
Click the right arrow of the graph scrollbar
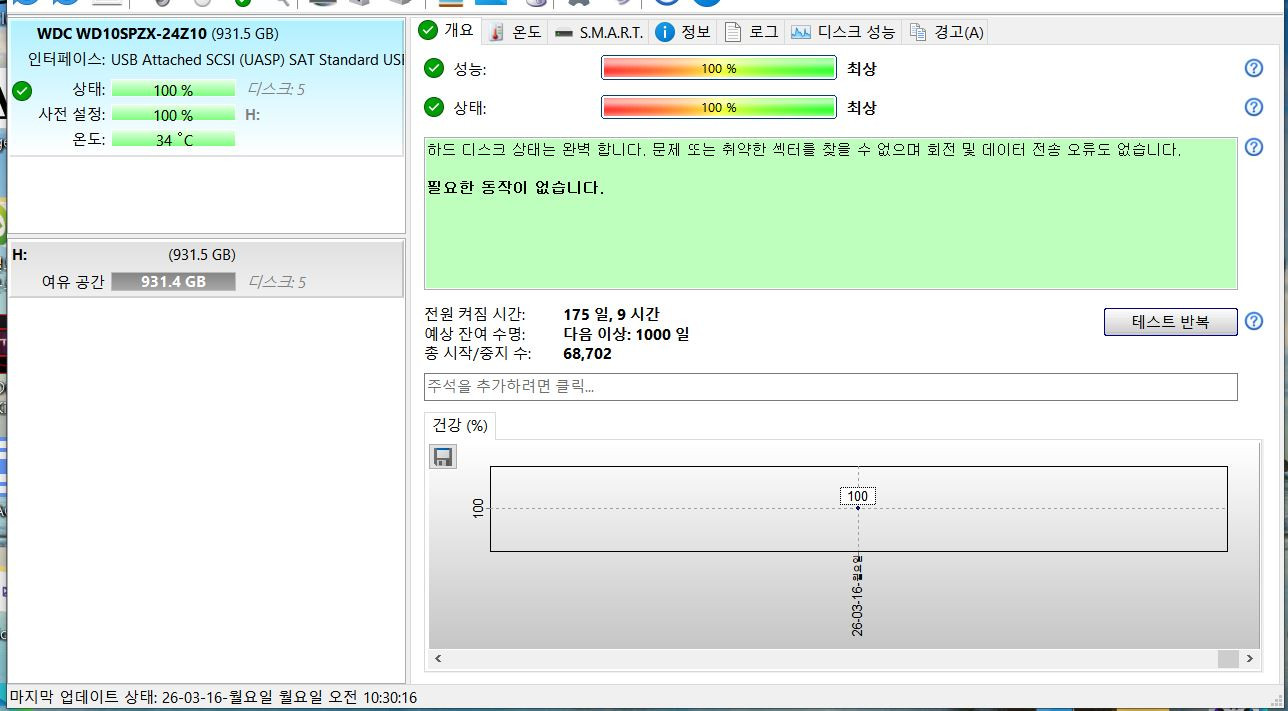point(1249,659)
